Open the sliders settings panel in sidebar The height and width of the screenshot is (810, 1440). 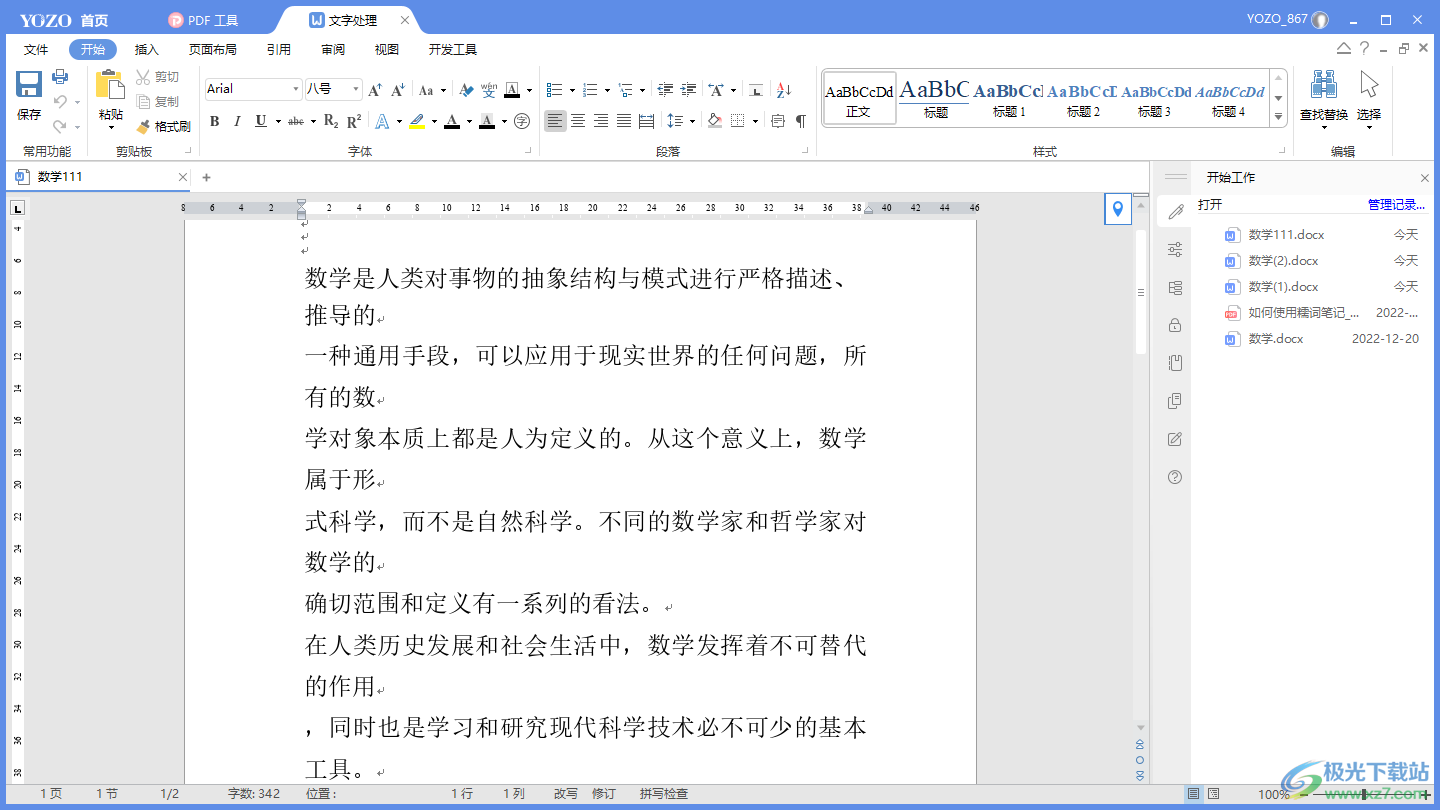pos(1175,250)
